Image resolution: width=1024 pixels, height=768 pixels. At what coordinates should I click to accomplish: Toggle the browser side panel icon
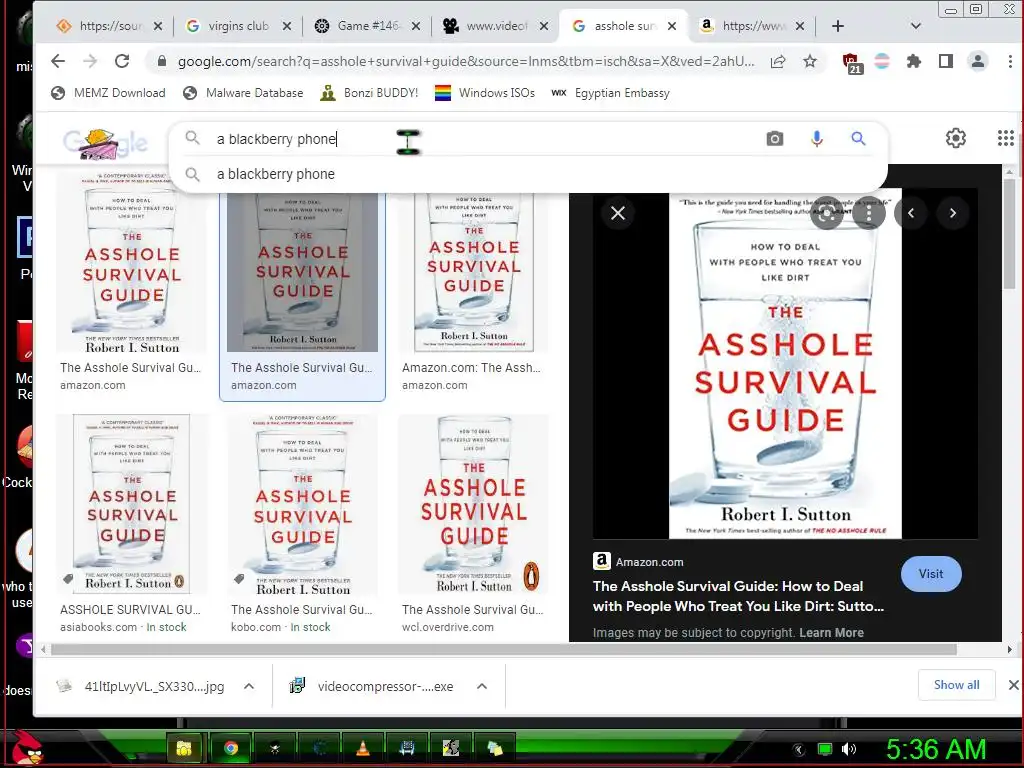tap(946, 61)
